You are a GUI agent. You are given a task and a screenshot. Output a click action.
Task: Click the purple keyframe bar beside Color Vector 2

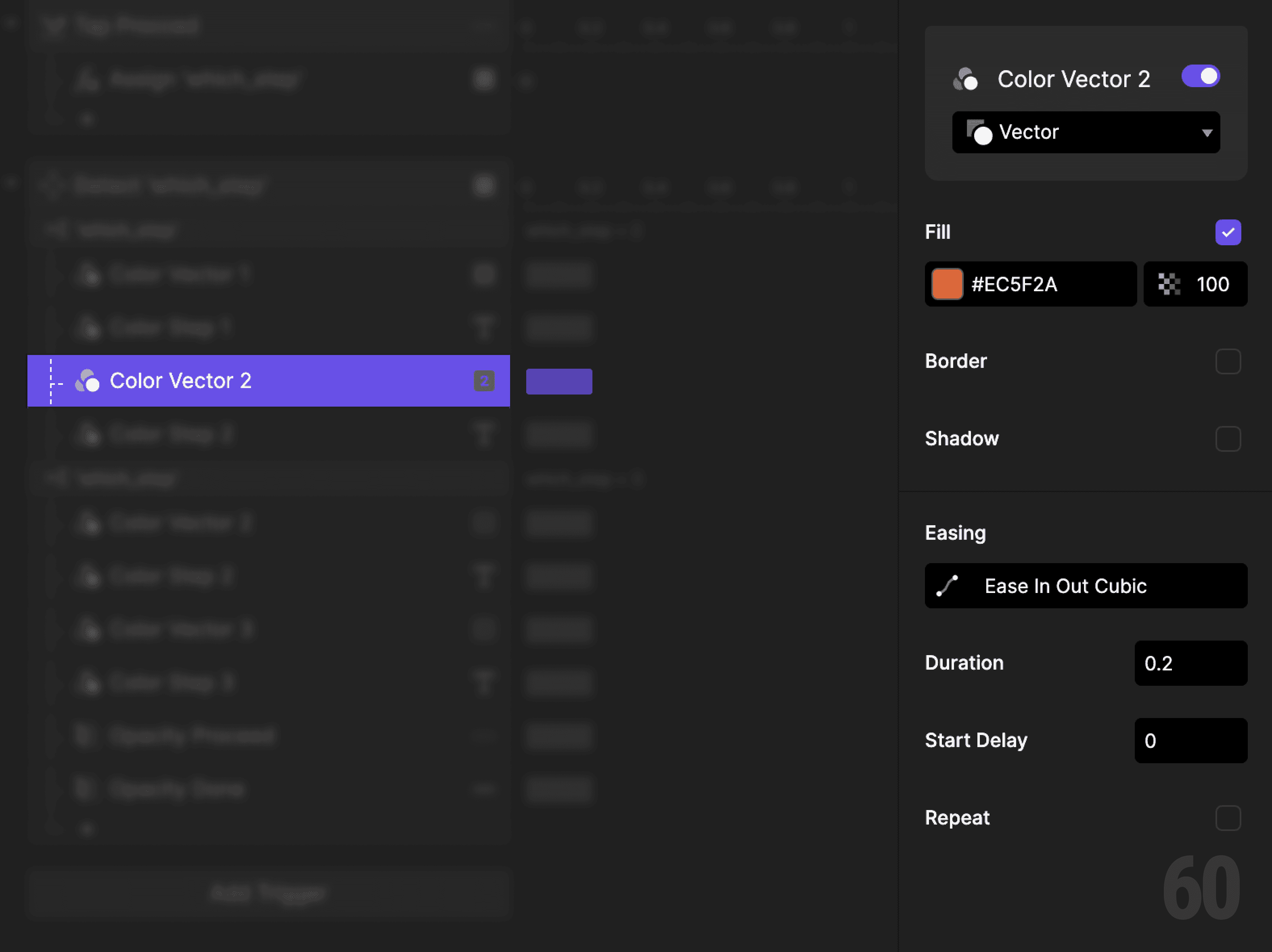559,380
